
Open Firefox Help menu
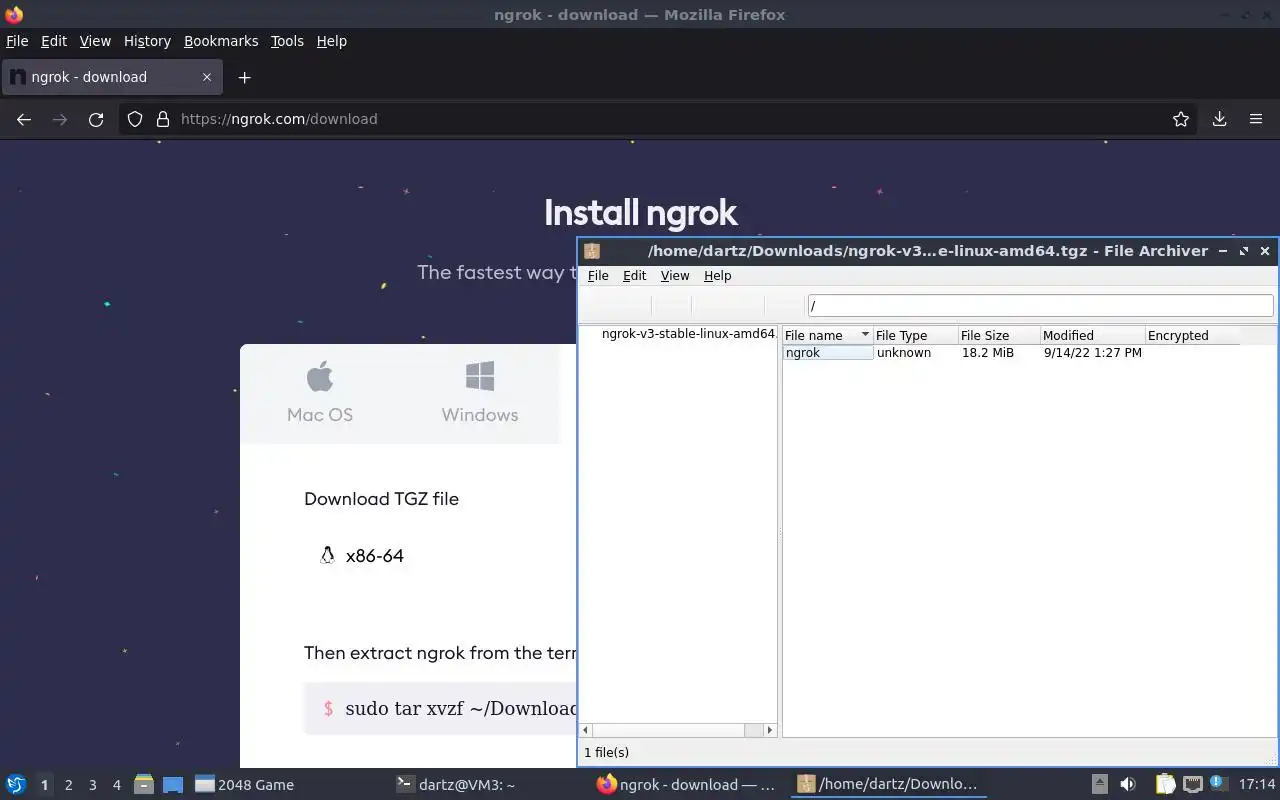point(332,41)
